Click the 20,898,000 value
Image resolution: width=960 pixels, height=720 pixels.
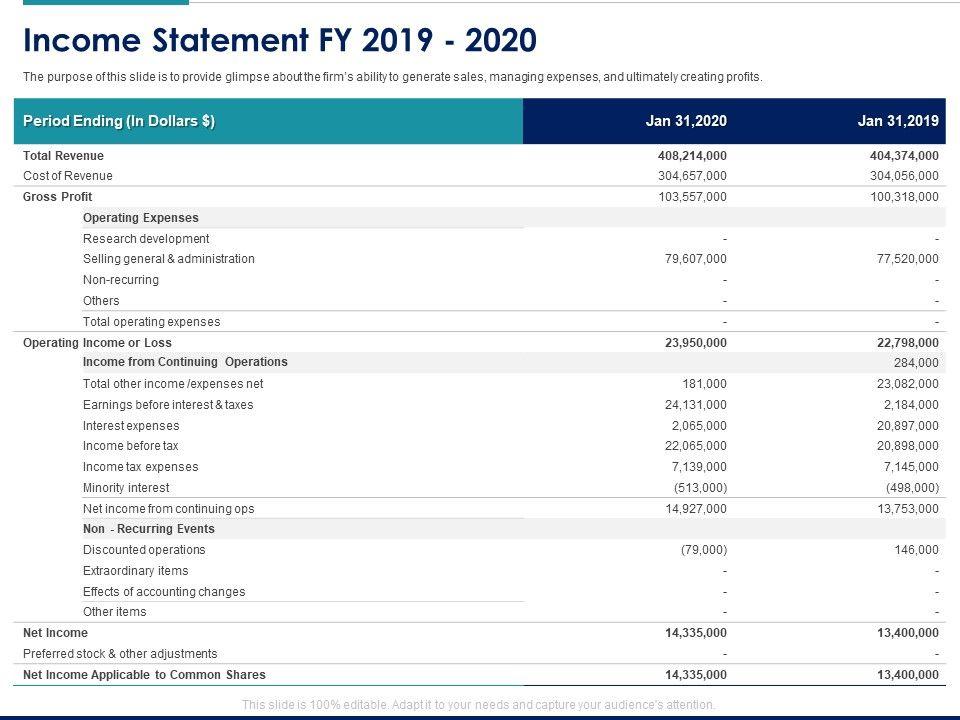tap(907, 446)
